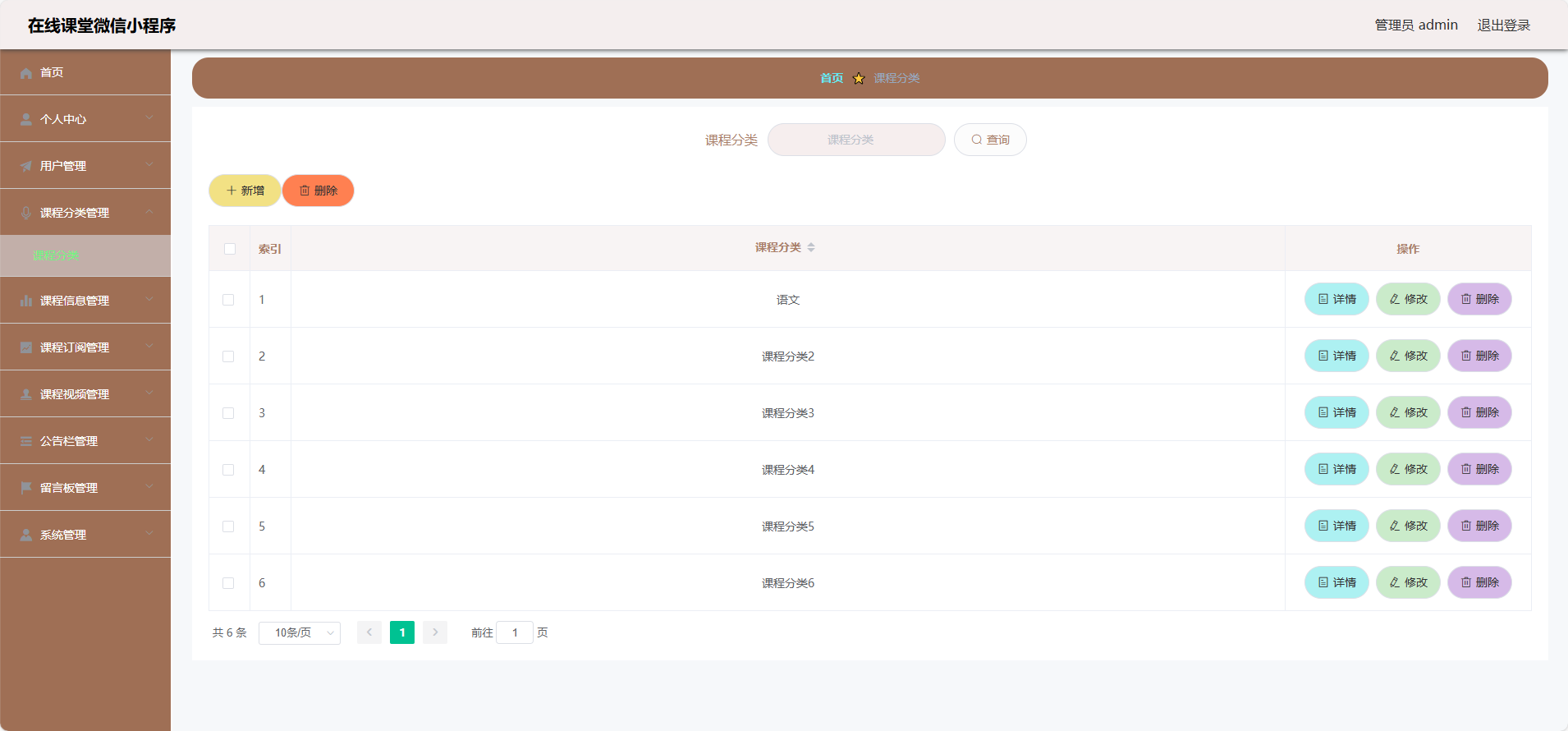Click the 查询 search button
The height and width of the screenshot is (731, 1568).
pos(990,140)
